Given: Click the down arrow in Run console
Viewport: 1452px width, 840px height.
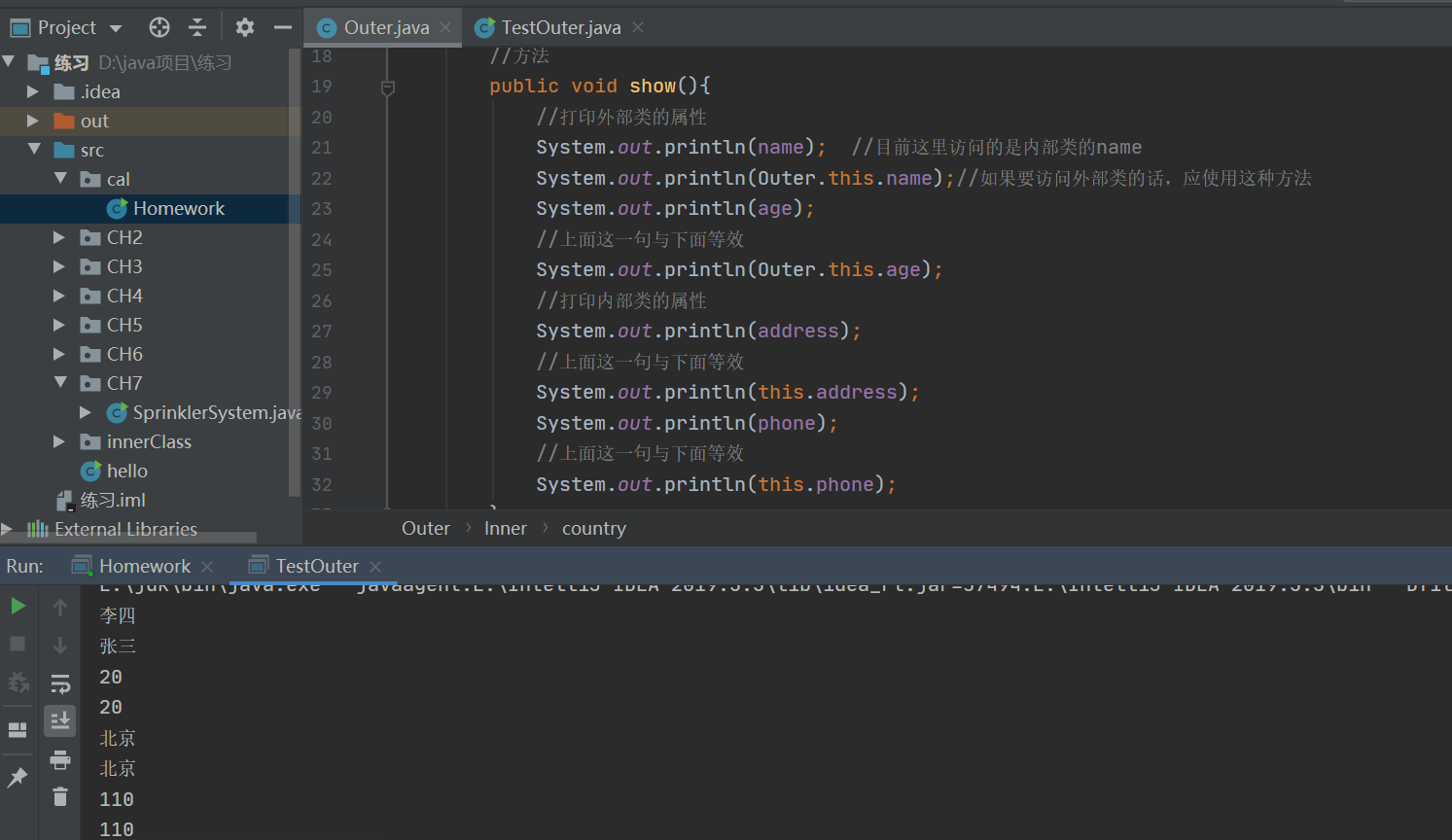Looking at the screenshot, I should tap(60, 646).
